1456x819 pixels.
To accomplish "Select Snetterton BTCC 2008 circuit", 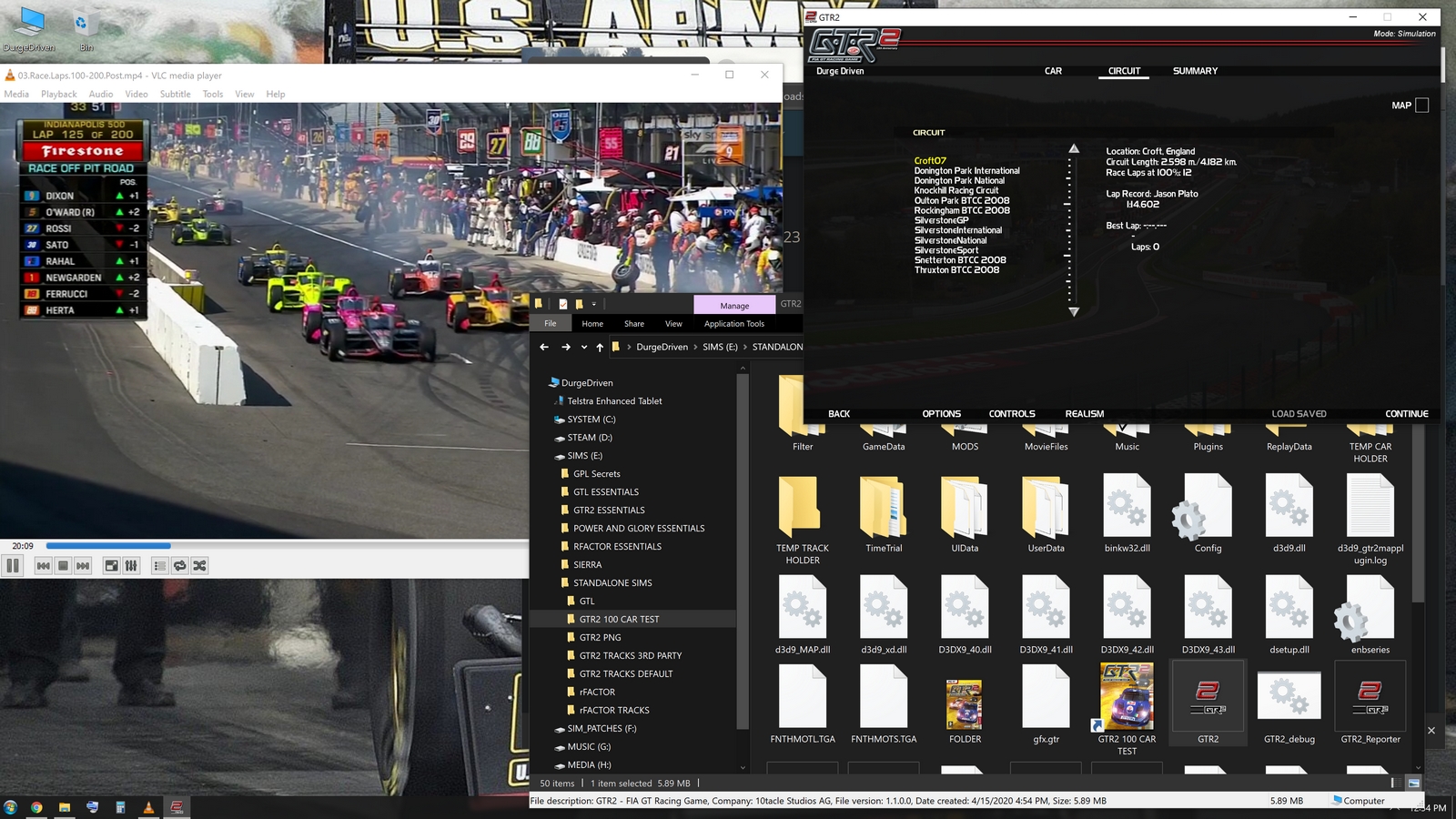I will 960,260.
